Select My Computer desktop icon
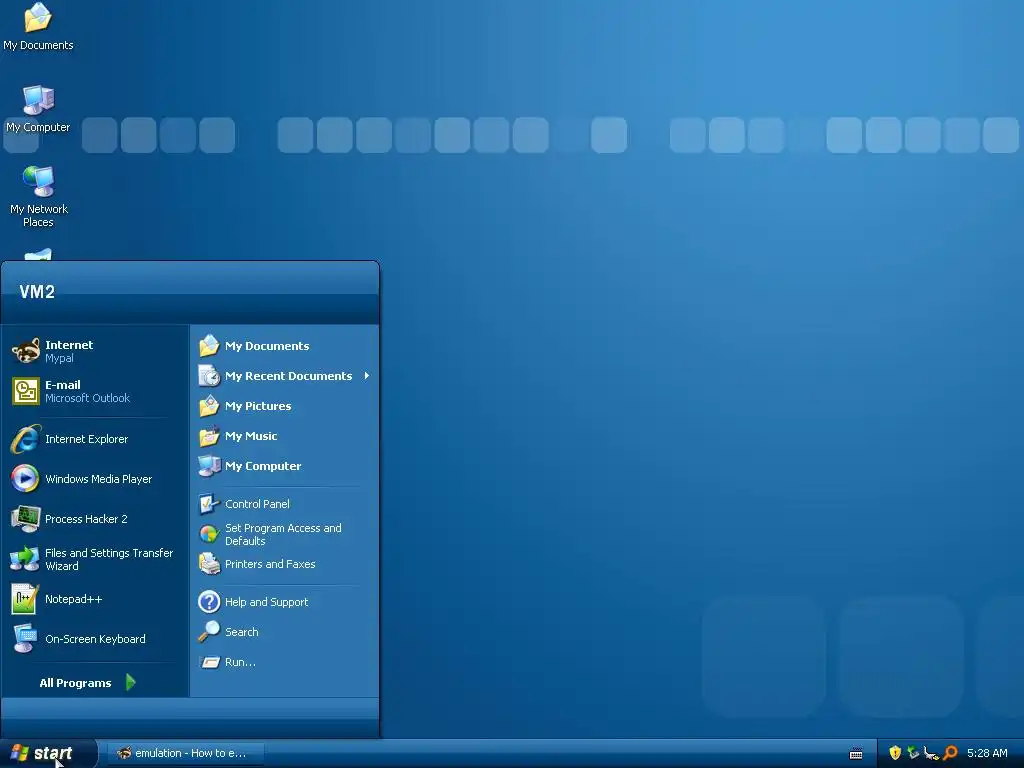Screen dimensions: 1024x768 click(x=38, y=110)
